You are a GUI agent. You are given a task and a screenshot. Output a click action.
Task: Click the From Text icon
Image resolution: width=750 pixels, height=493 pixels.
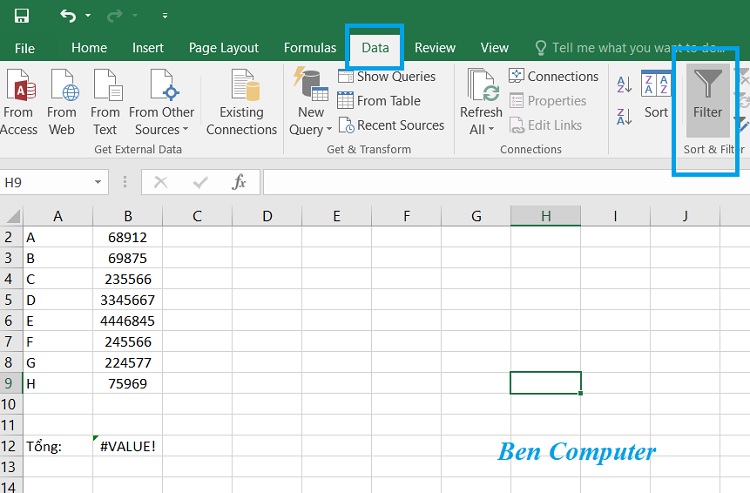pos(105,102)
